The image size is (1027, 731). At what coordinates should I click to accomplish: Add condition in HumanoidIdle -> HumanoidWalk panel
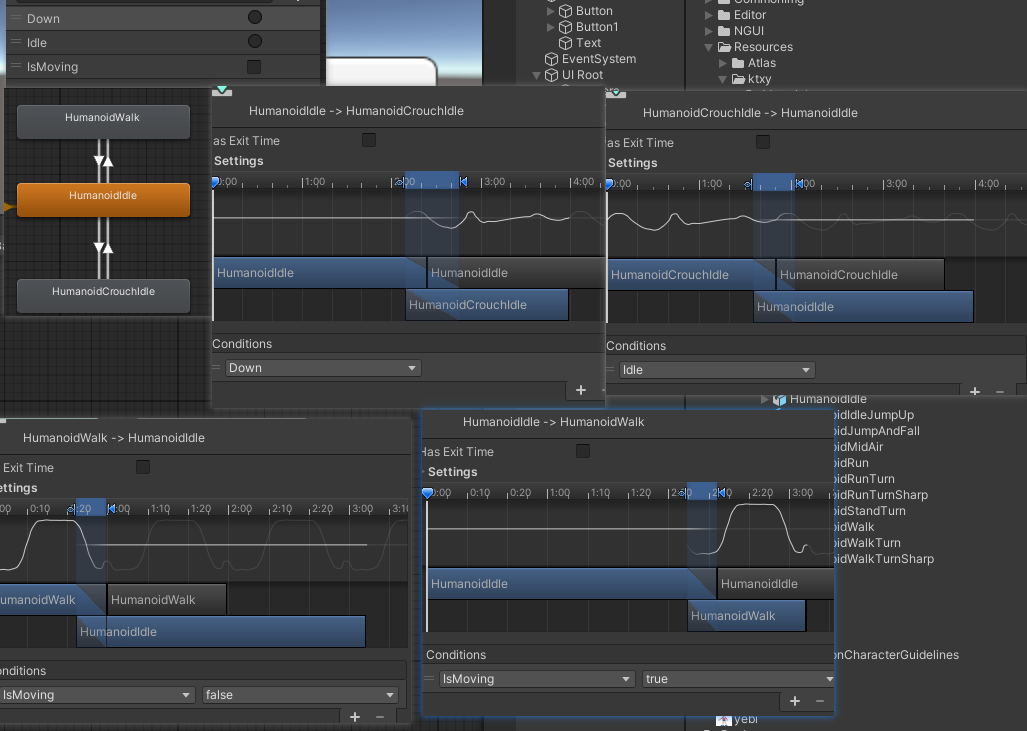pos(794,701)
